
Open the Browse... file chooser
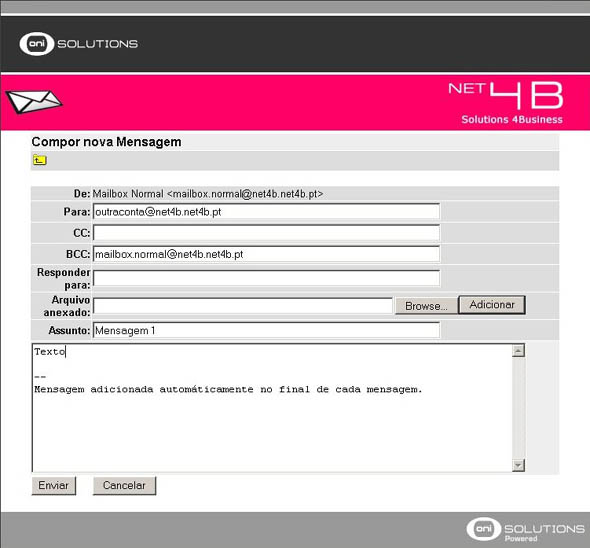pos(426,306)
